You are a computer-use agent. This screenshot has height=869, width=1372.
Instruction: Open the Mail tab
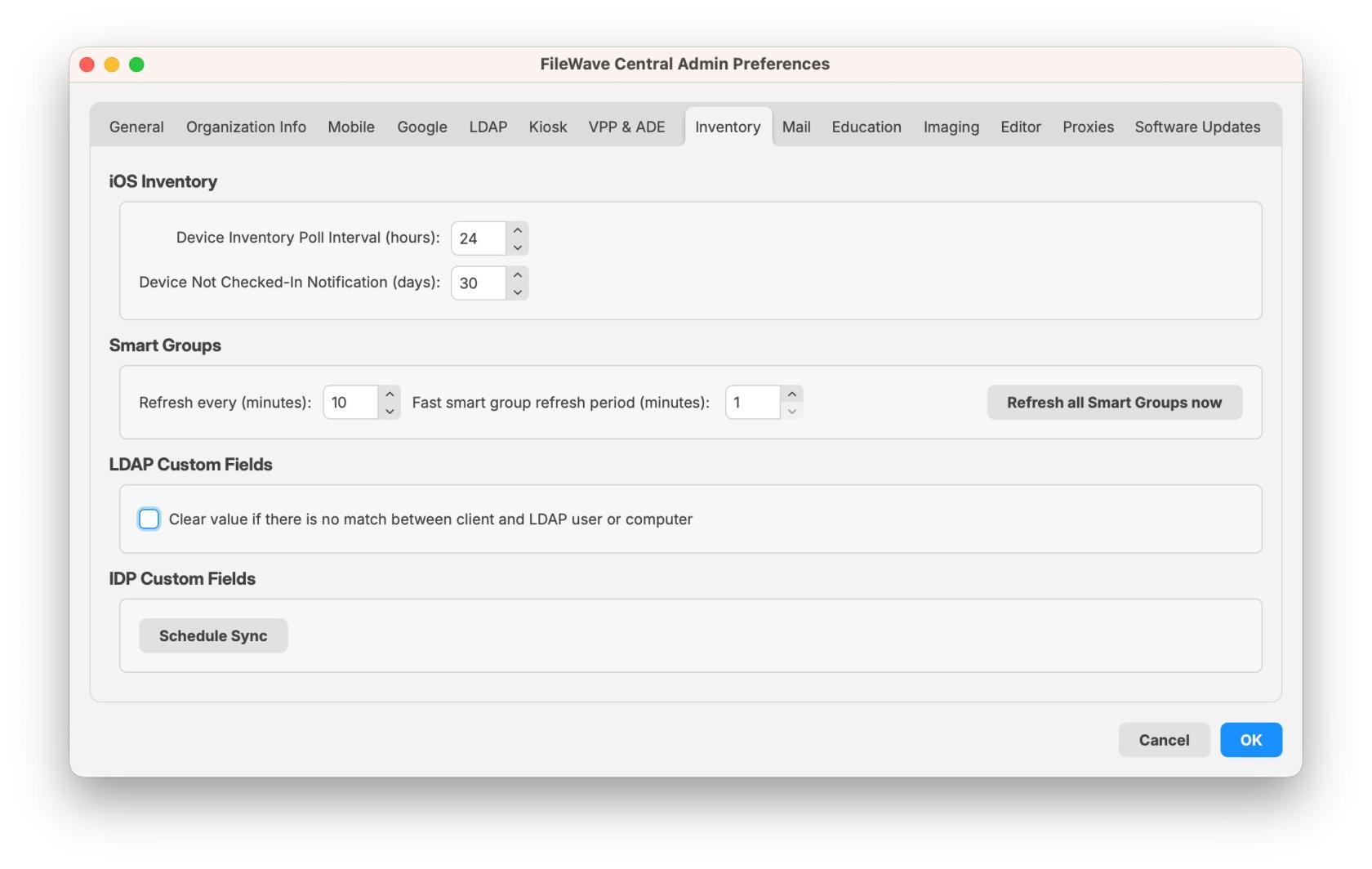[796, 127]
